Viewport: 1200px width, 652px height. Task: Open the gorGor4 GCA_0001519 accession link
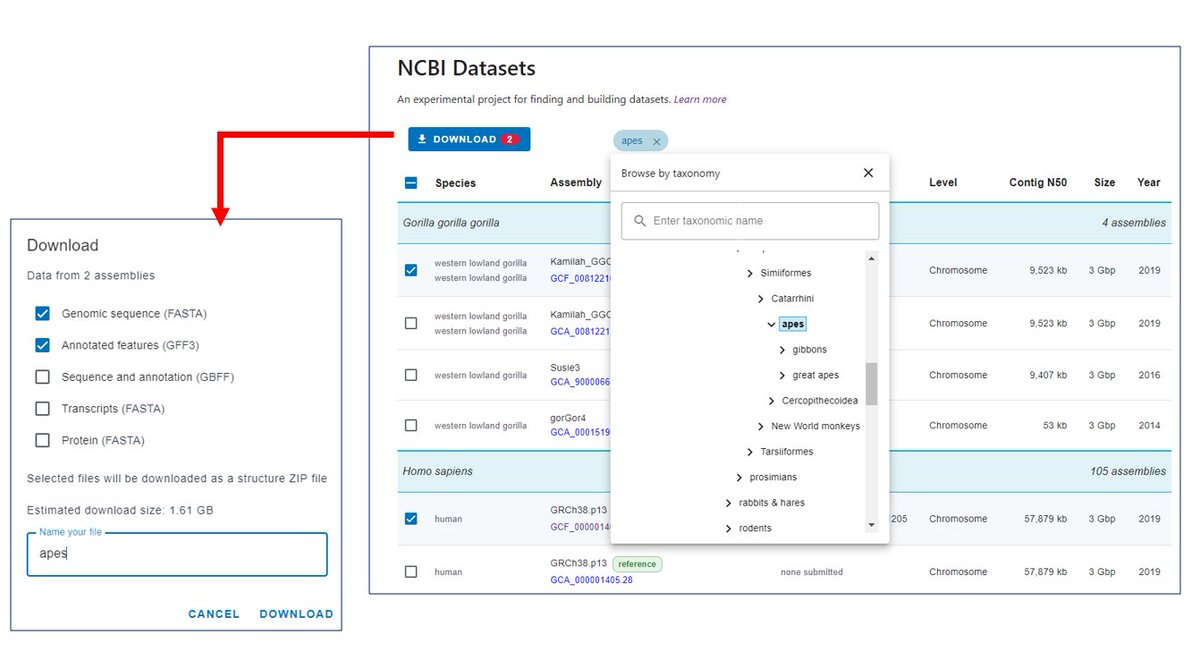(x=580, y=432)
